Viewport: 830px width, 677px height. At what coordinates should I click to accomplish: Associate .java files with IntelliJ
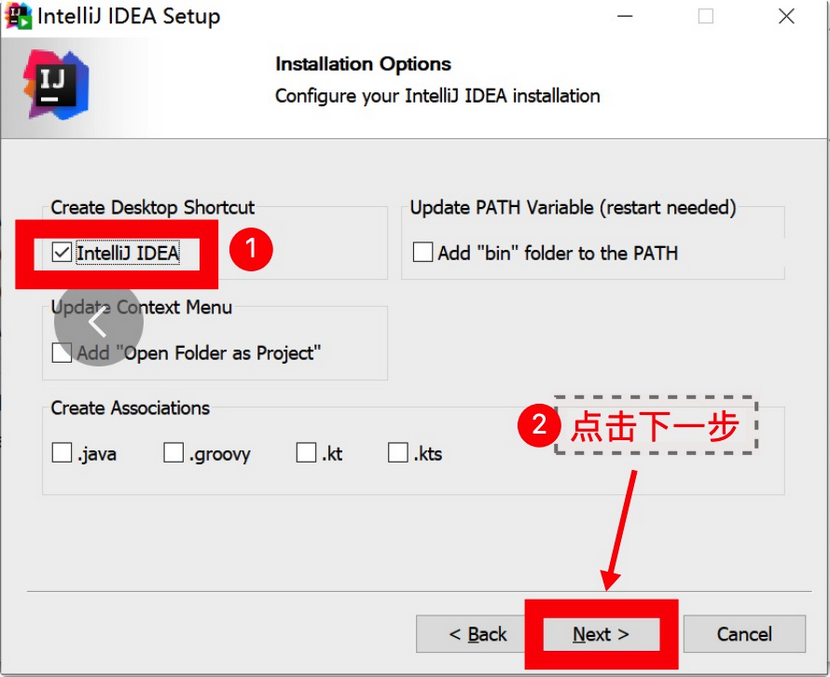(61, 453)
